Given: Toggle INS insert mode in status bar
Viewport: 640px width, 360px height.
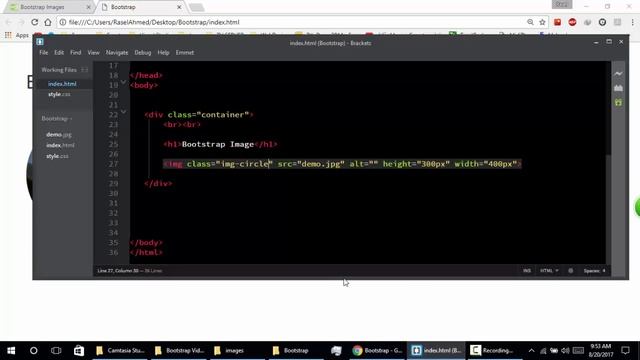Looking at the screenshot, I should click(527, 271).
